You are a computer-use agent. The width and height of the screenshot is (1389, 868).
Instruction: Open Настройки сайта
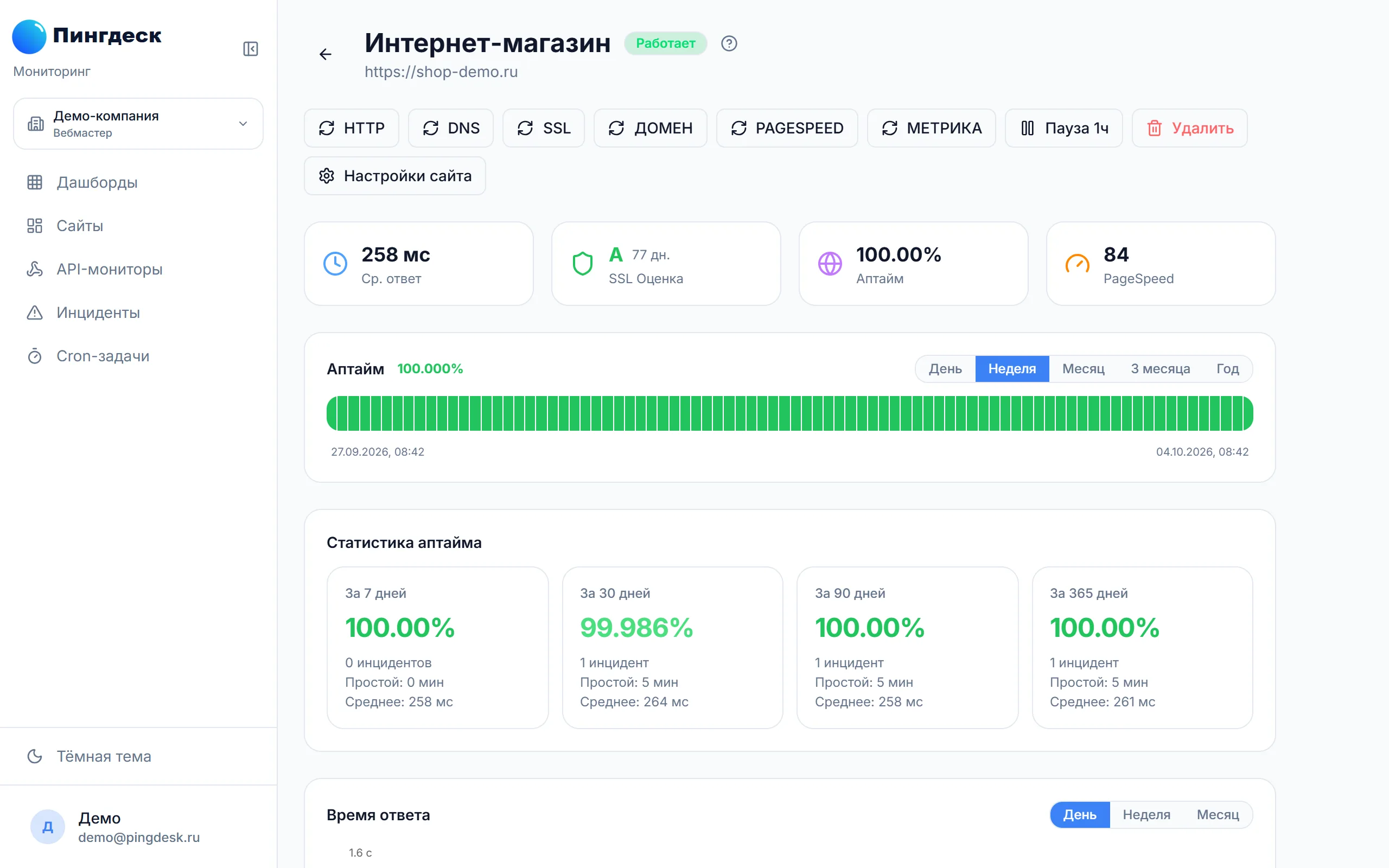(395, 176)
